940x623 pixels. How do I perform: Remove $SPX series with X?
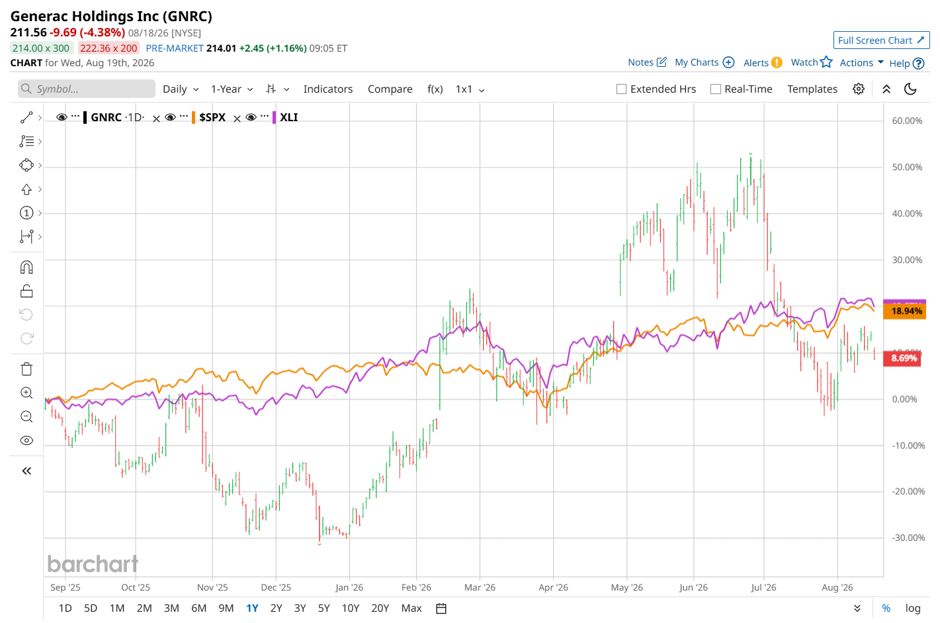[x=237, y=118]
